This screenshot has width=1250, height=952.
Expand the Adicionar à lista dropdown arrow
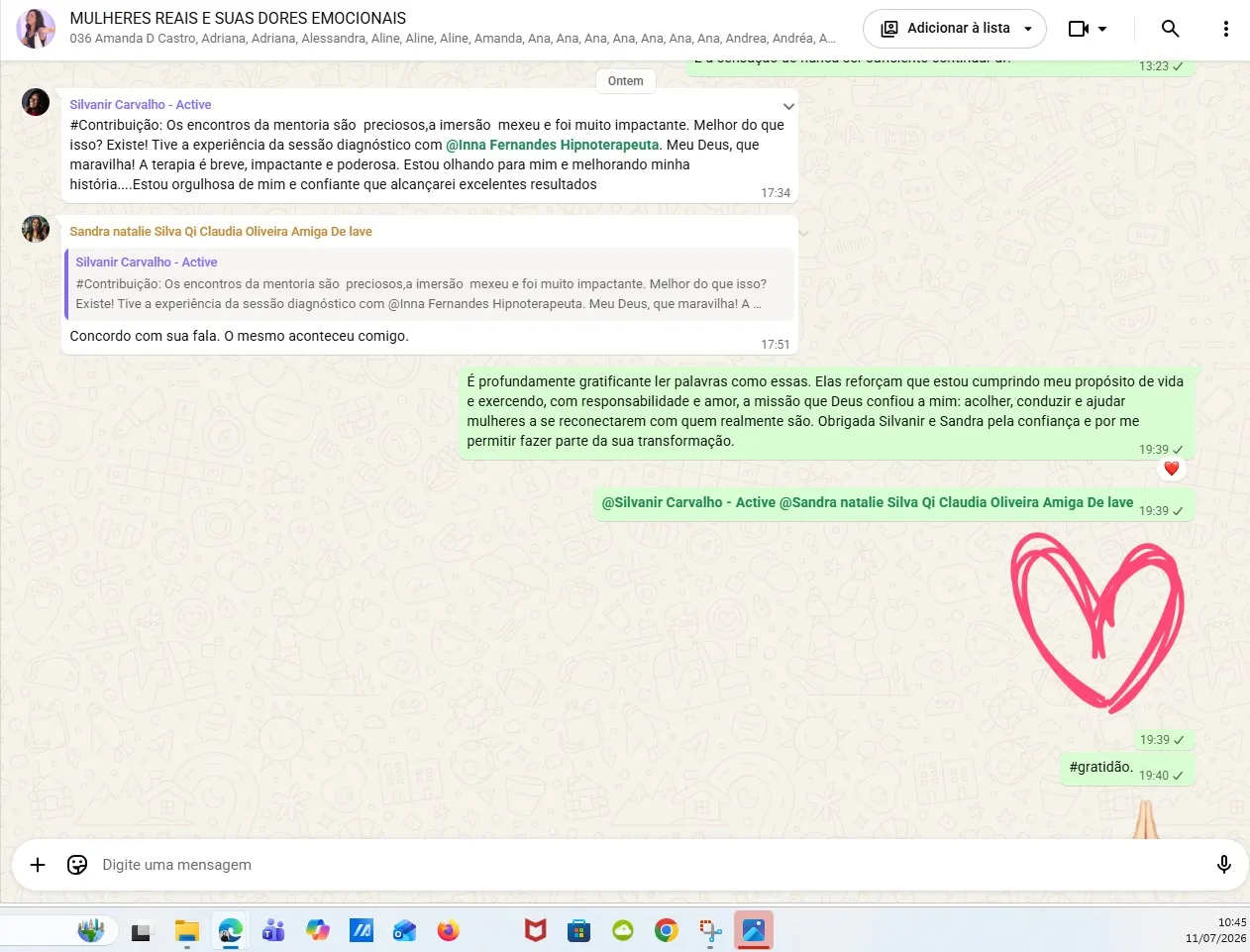[1028, 29]
